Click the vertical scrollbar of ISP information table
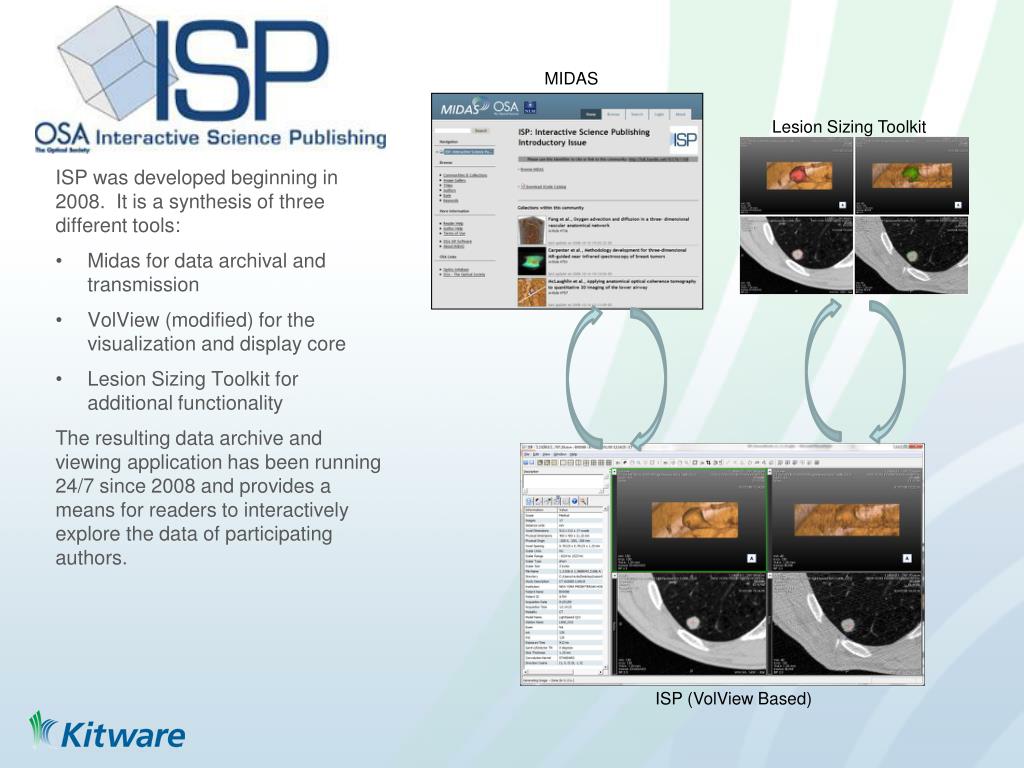 606,588
